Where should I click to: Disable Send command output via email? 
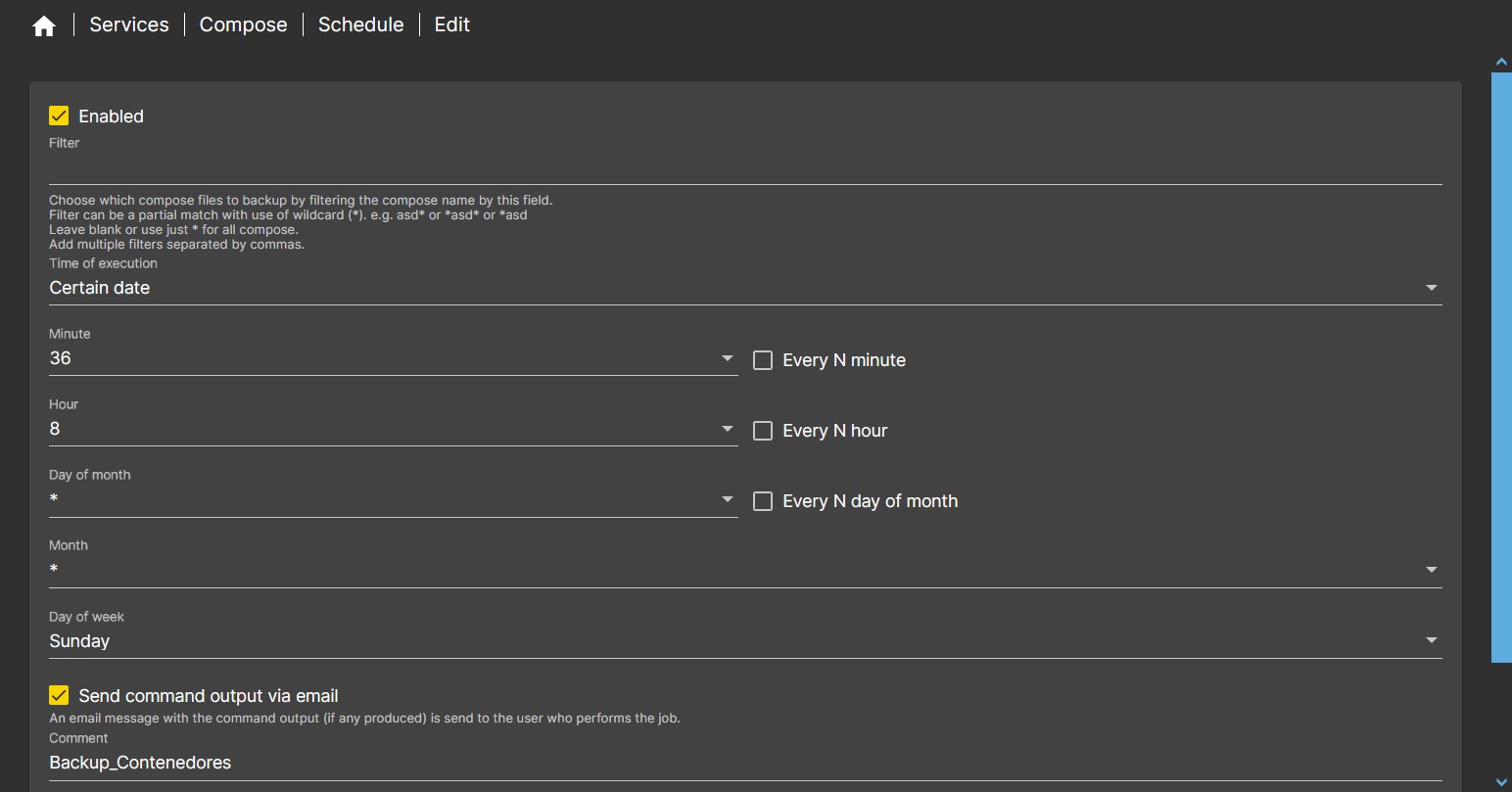tap(59, 696)
